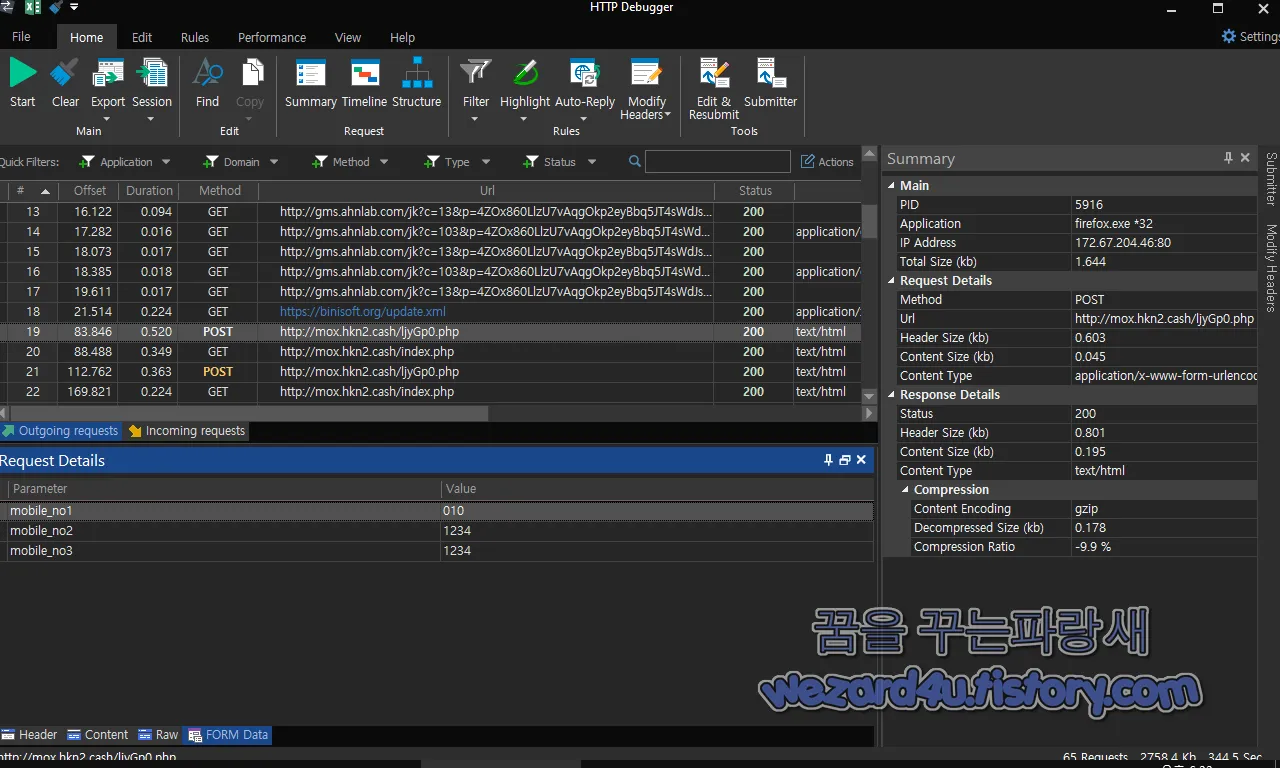Click the Auto-Reply icon
This screenshot has width=1280, height=768.
click(585, 73)
